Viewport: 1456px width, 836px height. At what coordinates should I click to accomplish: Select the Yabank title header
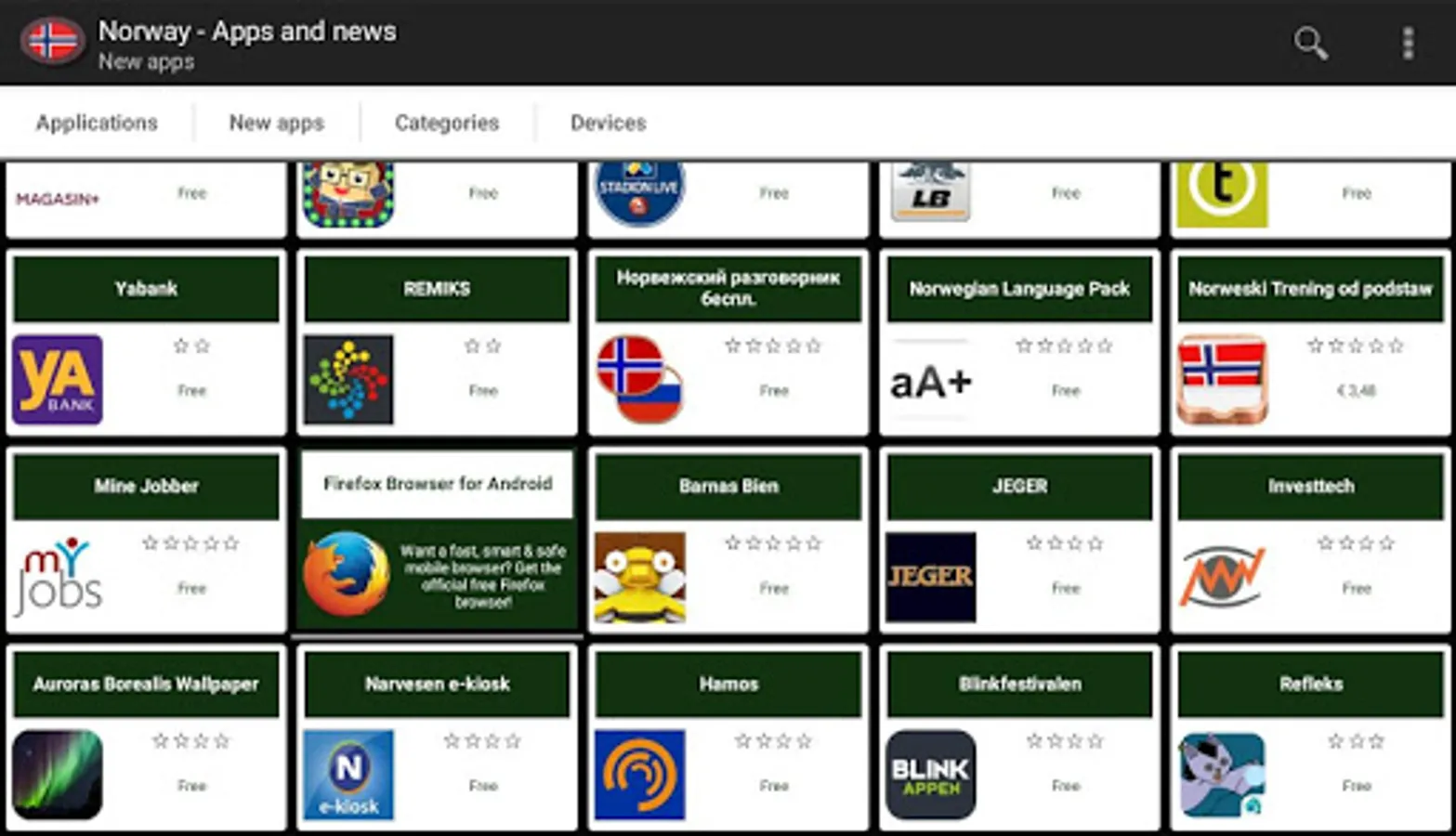point(147,289)
